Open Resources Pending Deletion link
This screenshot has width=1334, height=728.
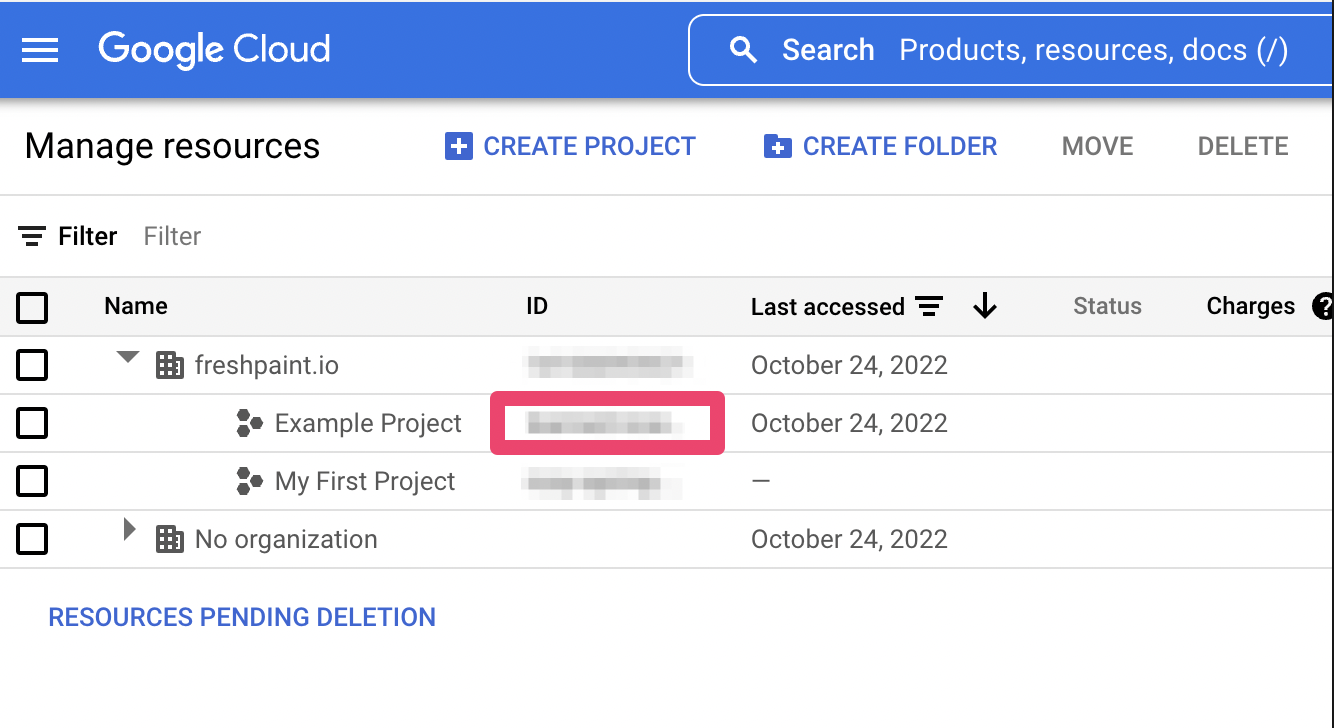[x=242, y=617]
